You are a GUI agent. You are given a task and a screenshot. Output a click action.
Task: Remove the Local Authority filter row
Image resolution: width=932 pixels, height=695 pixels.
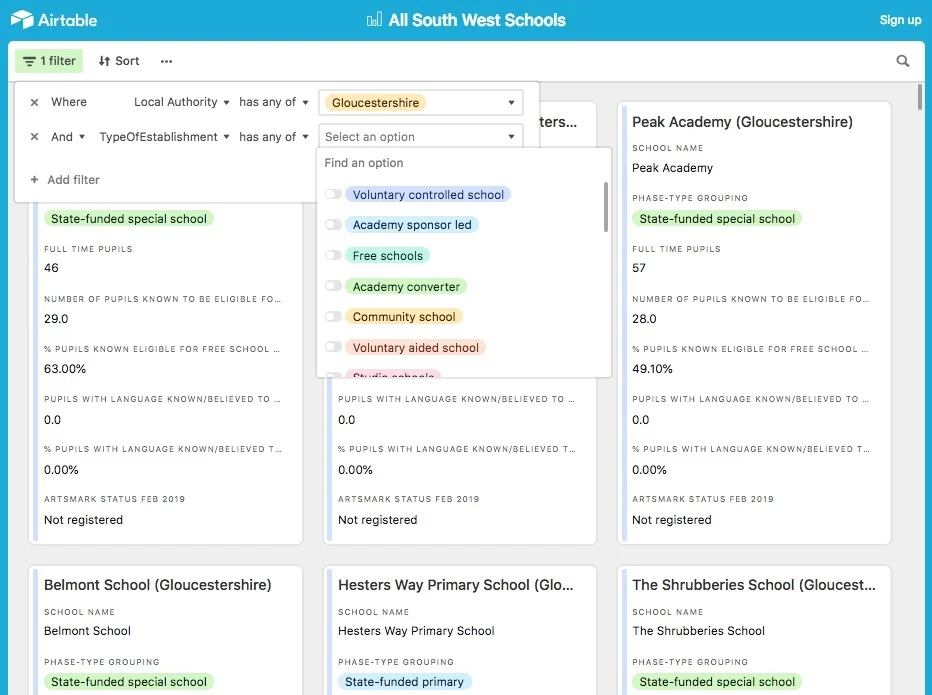(x=34, y=102)
